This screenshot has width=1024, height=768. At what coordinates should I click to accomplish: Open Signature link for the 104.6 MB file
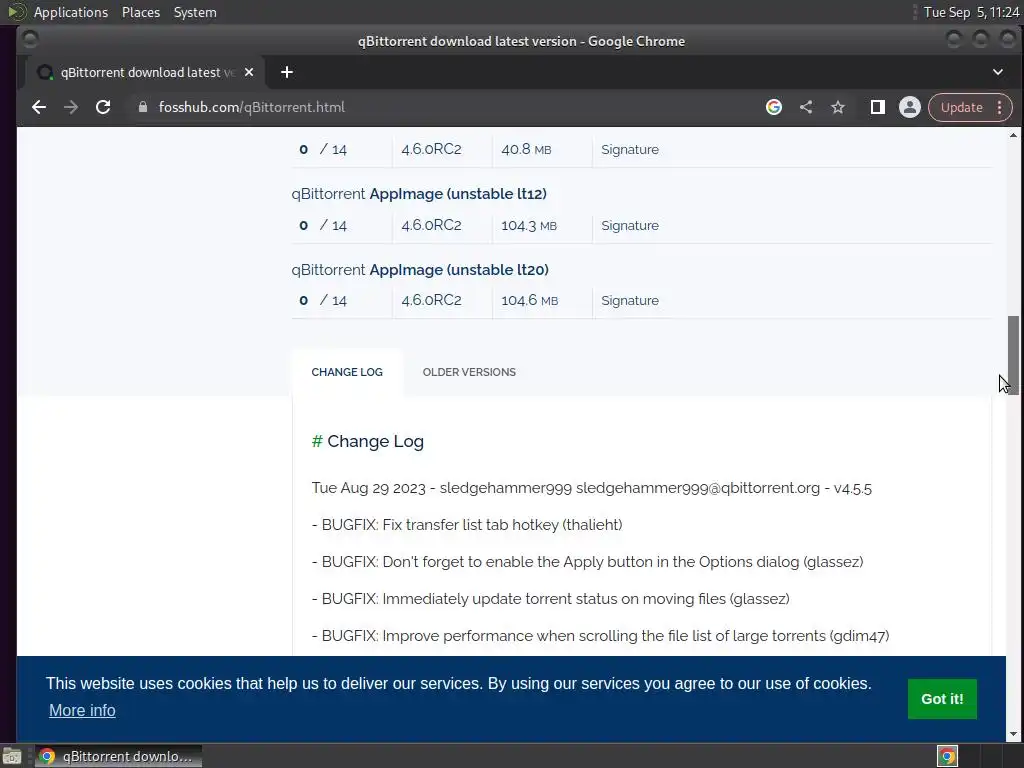point(630,300)
